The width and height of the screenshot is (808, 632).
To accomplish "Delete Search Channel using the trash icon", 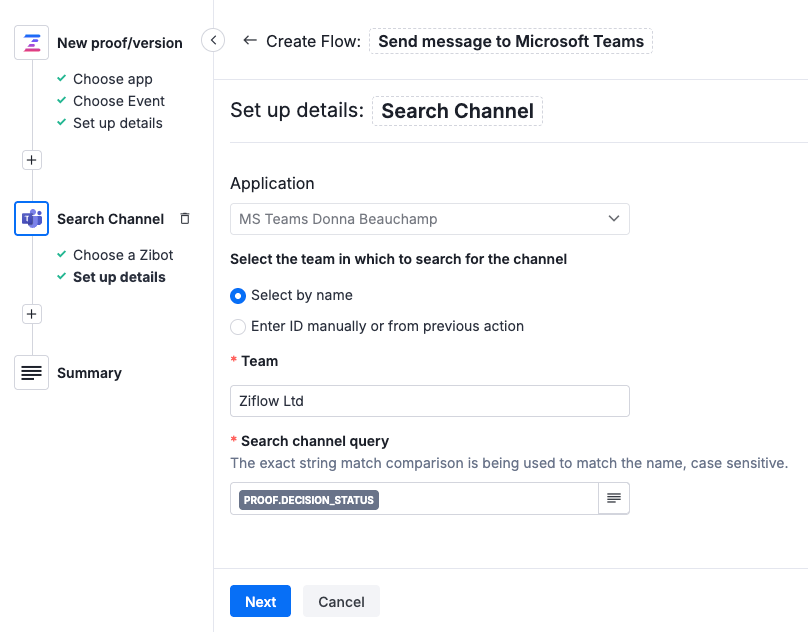I will click(185, 218).
